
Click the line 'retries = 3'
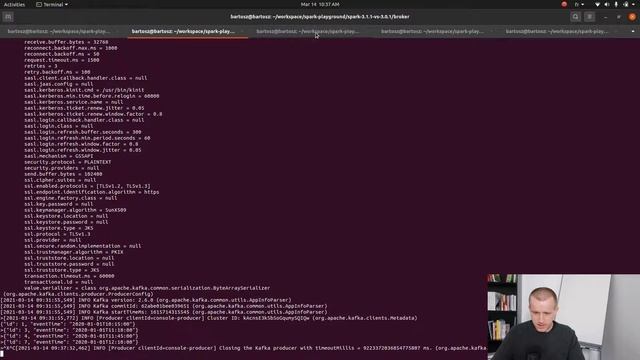(x=41, y=66)
